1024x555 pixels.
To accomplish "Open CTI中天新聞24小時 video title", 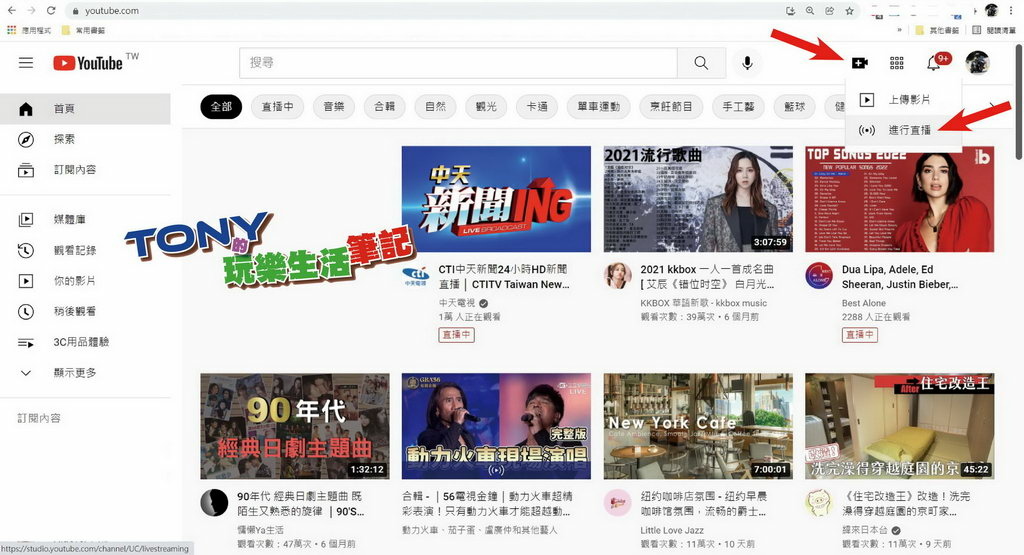I will click(x=504, y=277).
